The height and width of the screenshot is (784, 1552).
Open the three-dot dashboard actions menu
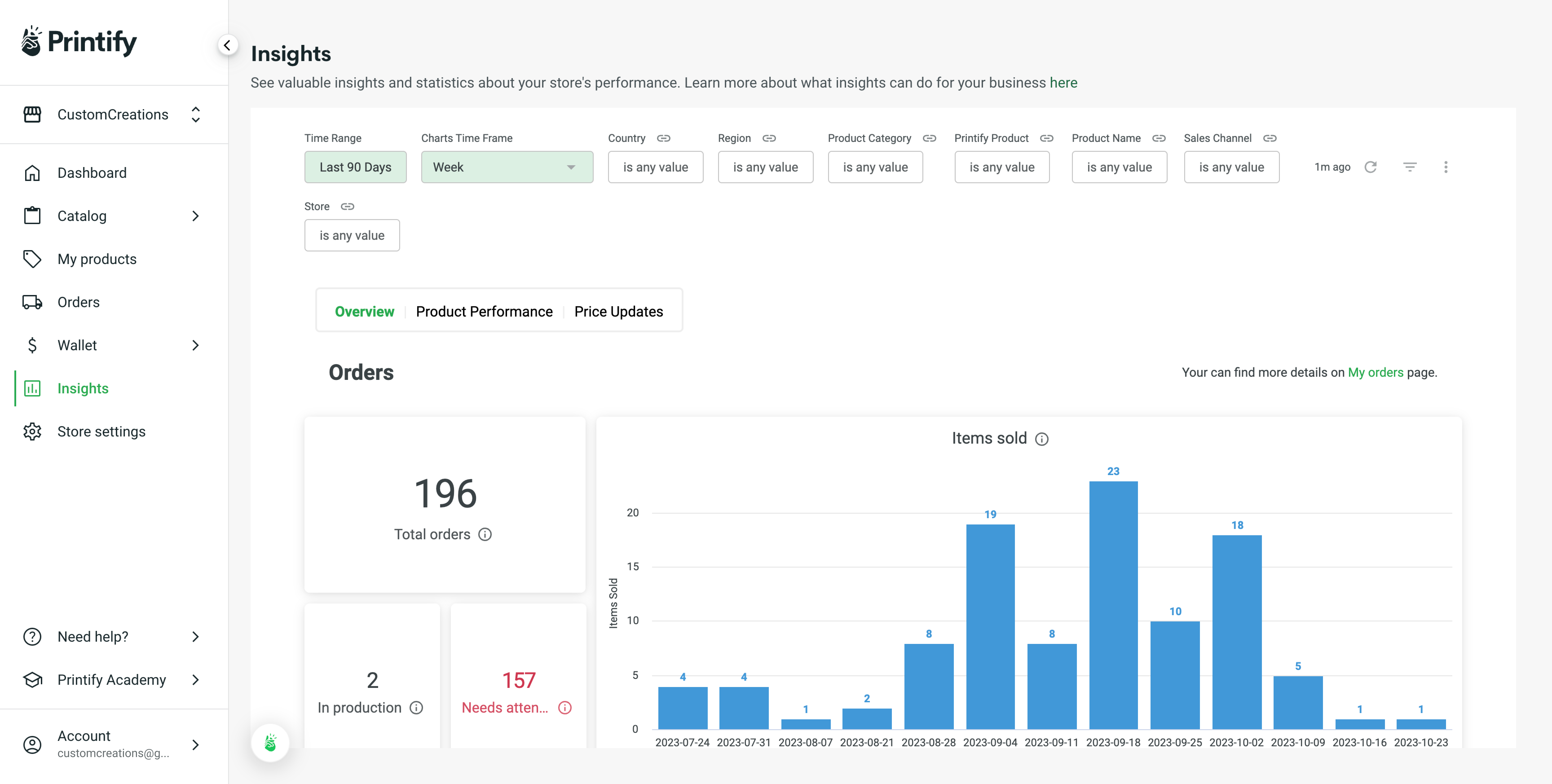click(1446, 167)
